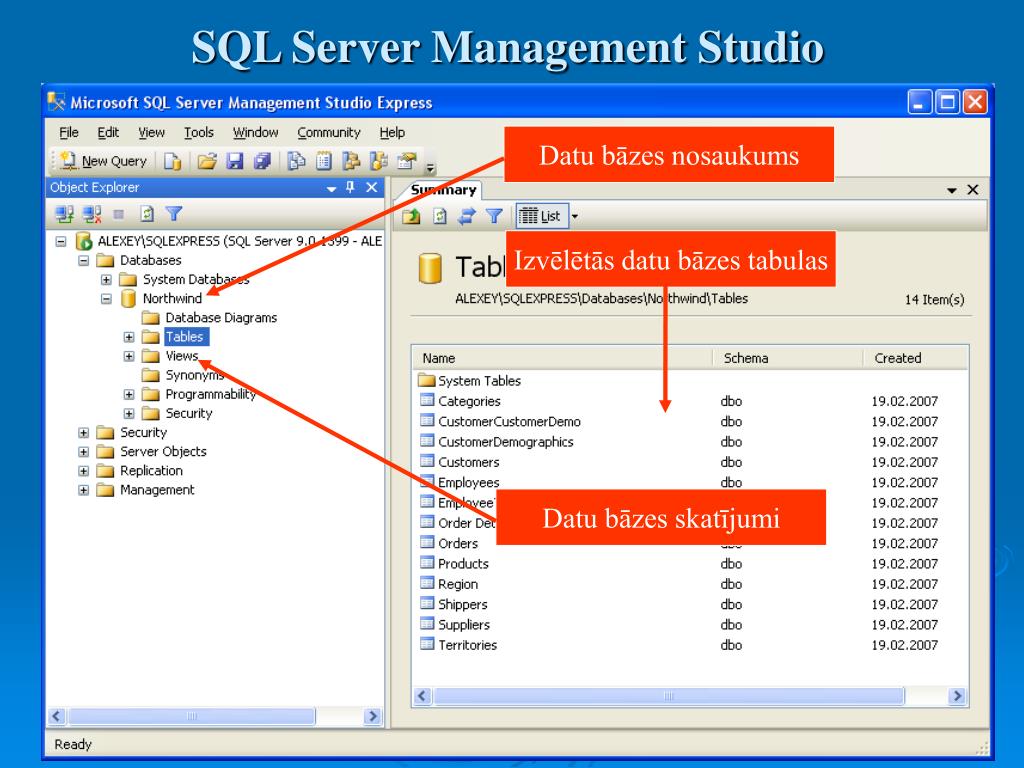Expand the Server Objects node
Viewport: 1024px width, 768px height.
(x=84, y=451)
